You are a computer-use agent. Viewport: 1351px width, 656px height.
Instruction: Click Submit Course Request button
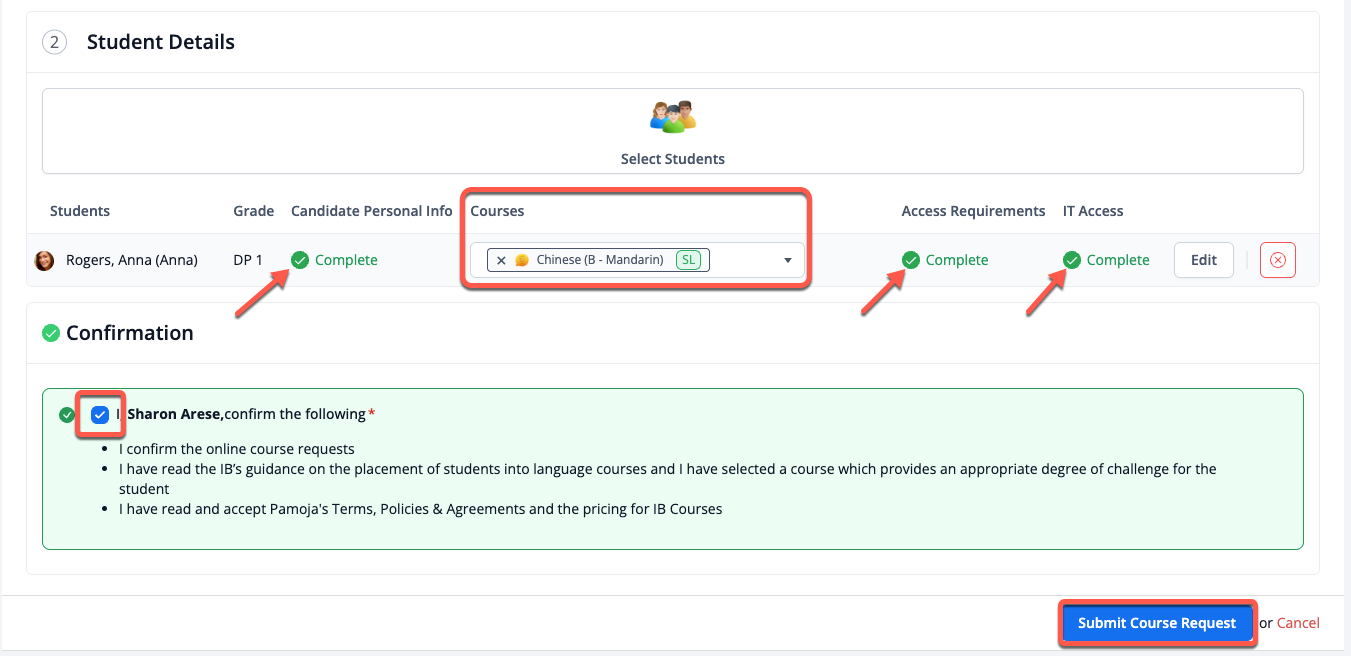pos(1156,623)
